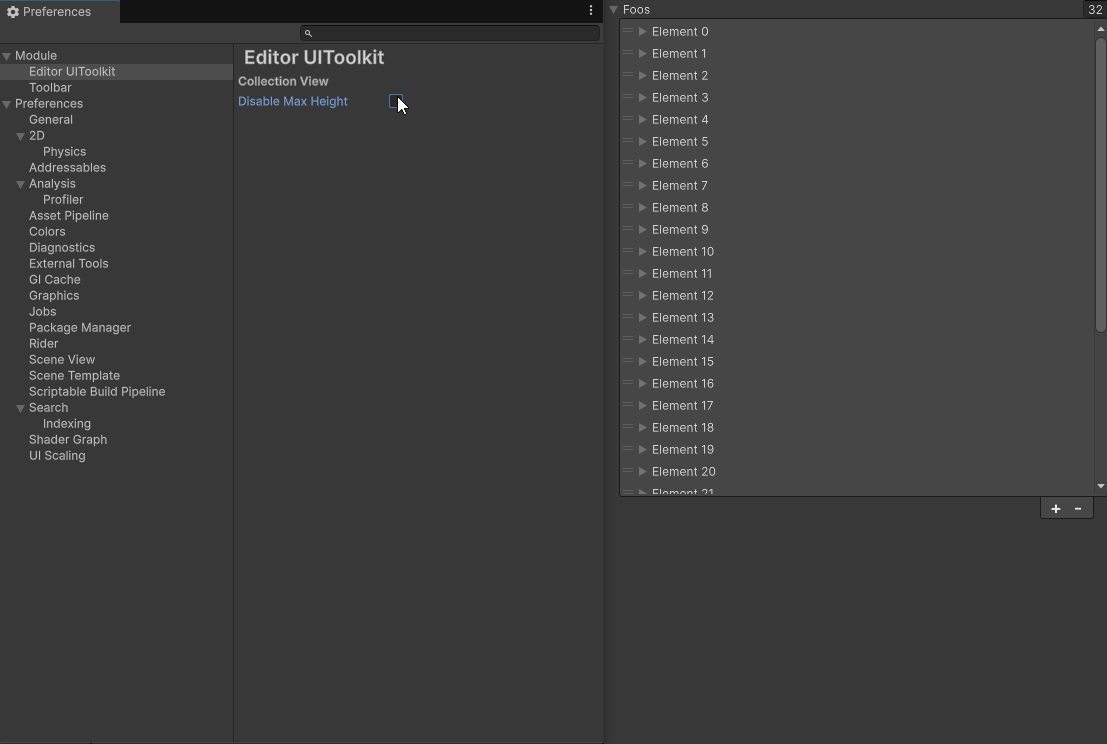Click the minus icon to remove list element

[1078, 509]
